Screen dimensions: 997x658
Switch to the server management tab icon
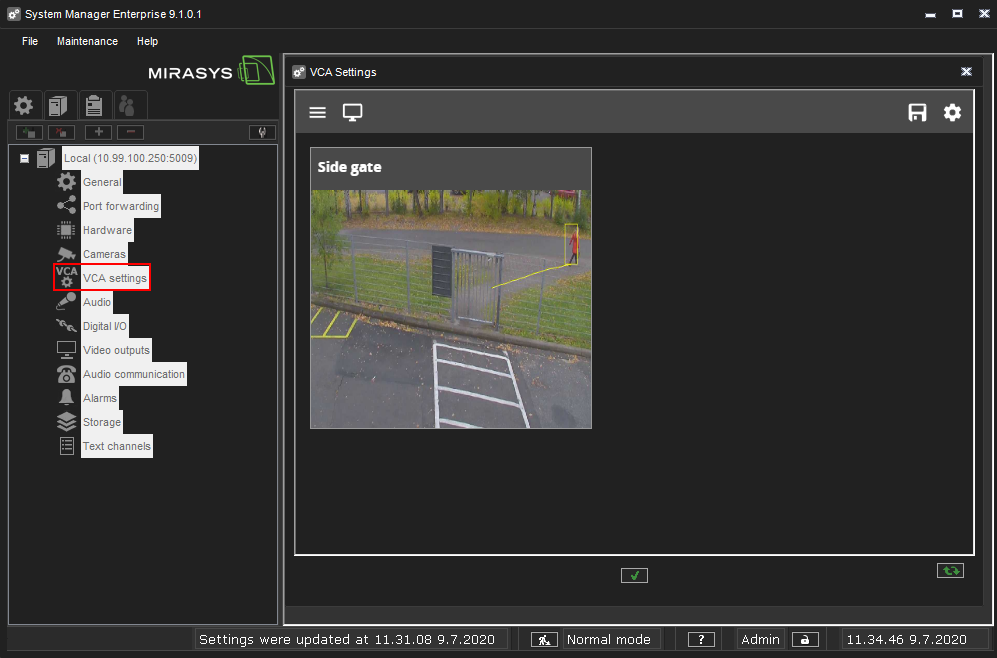(x=59, y=105)
